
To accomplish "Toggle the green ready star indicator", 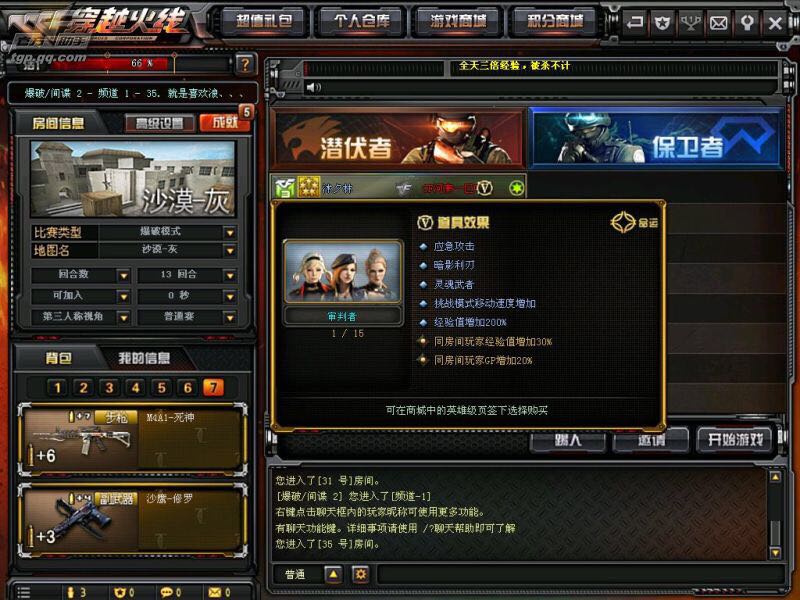I will pyautogui.click(x=516, y=188).
